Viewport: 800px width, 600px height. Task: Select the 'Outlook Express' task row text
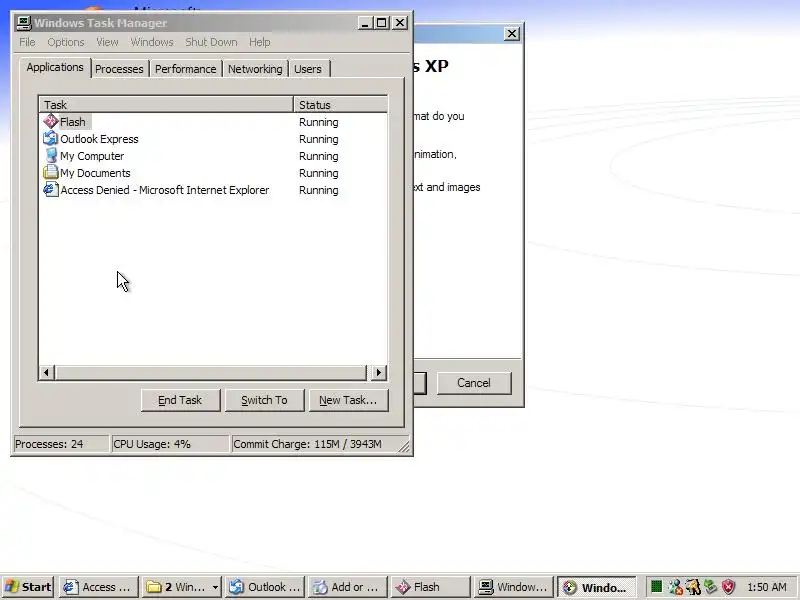[99, 139]
